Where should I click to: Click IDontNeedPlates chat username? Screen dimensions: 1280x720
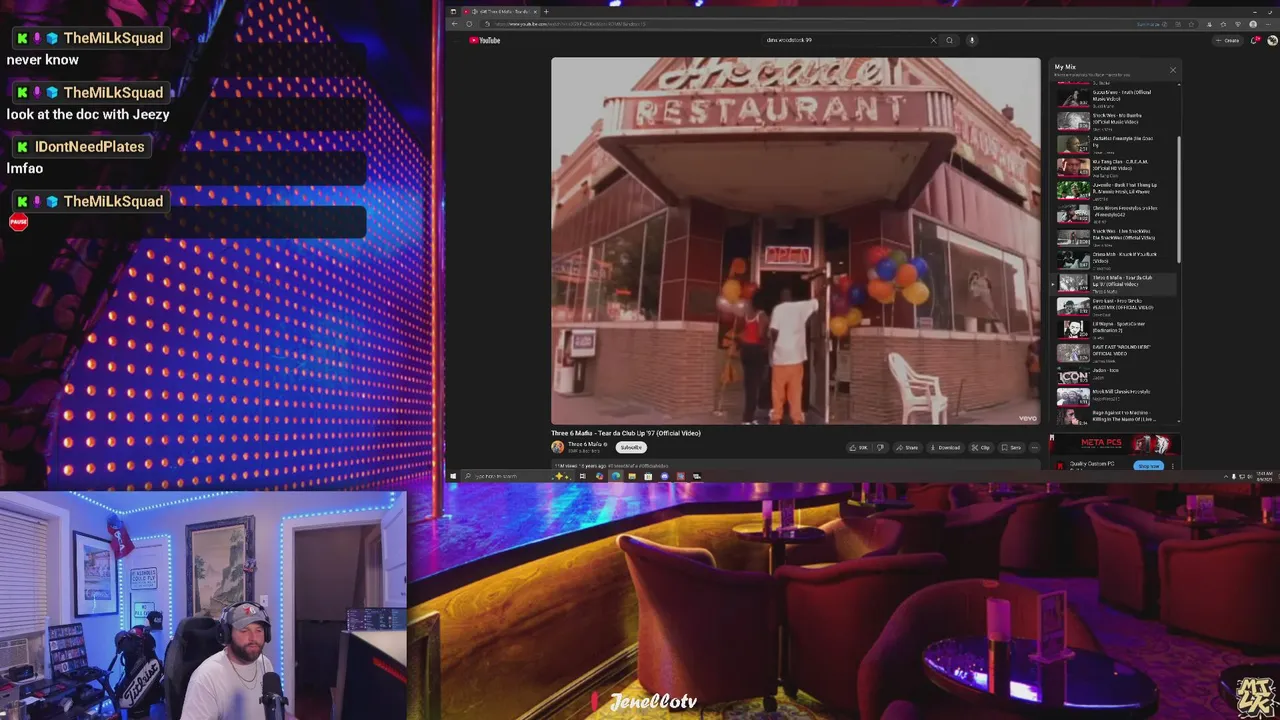point(90,147)
